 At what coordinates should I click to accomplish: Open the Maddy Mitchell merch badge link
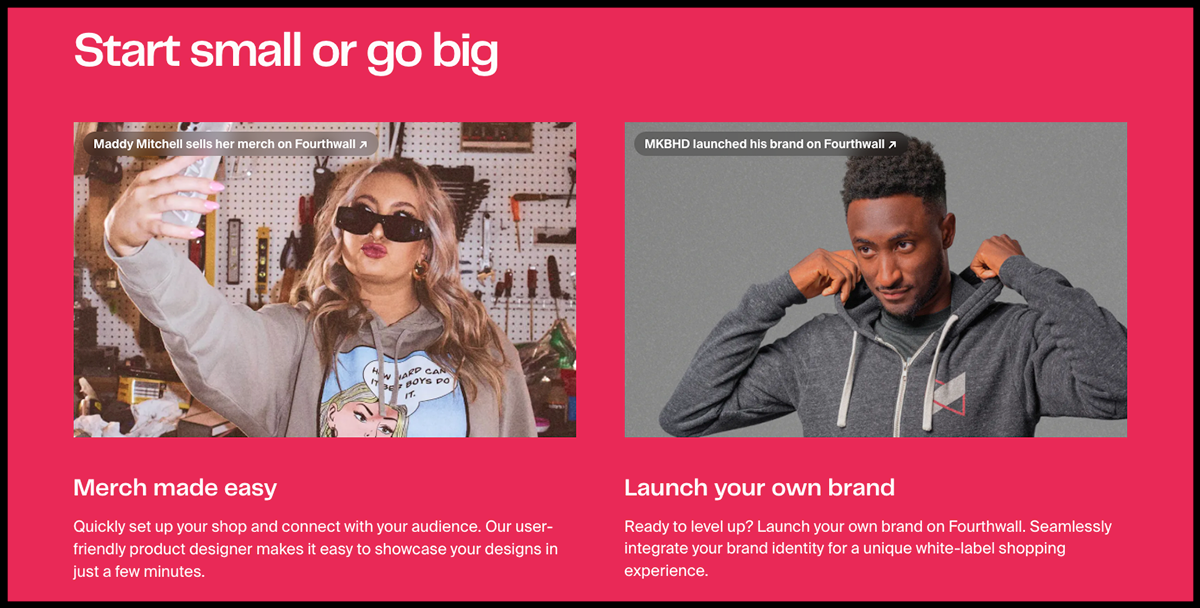click(x=230, y=144)
